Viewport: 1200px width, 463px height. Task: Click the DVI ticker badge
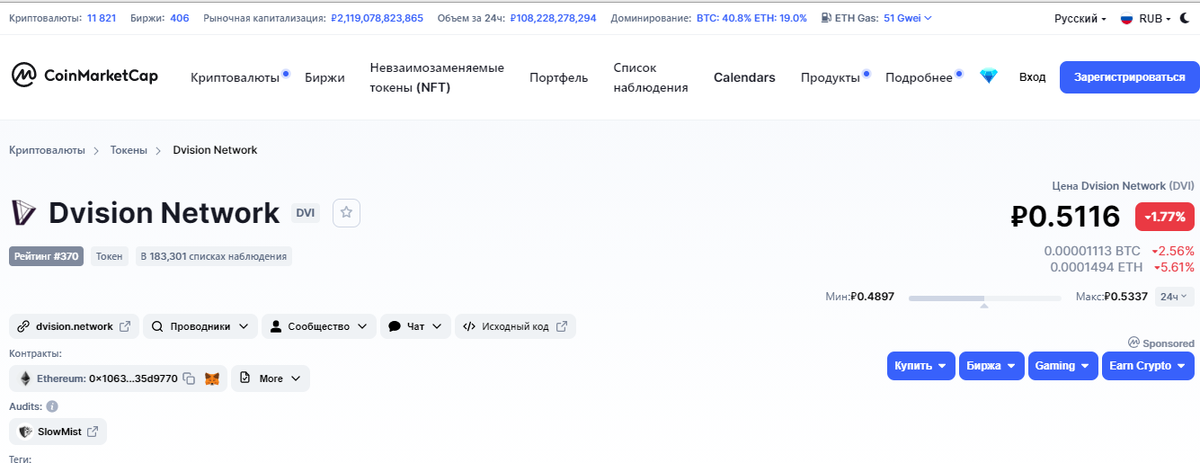click(x=306, y=213)
